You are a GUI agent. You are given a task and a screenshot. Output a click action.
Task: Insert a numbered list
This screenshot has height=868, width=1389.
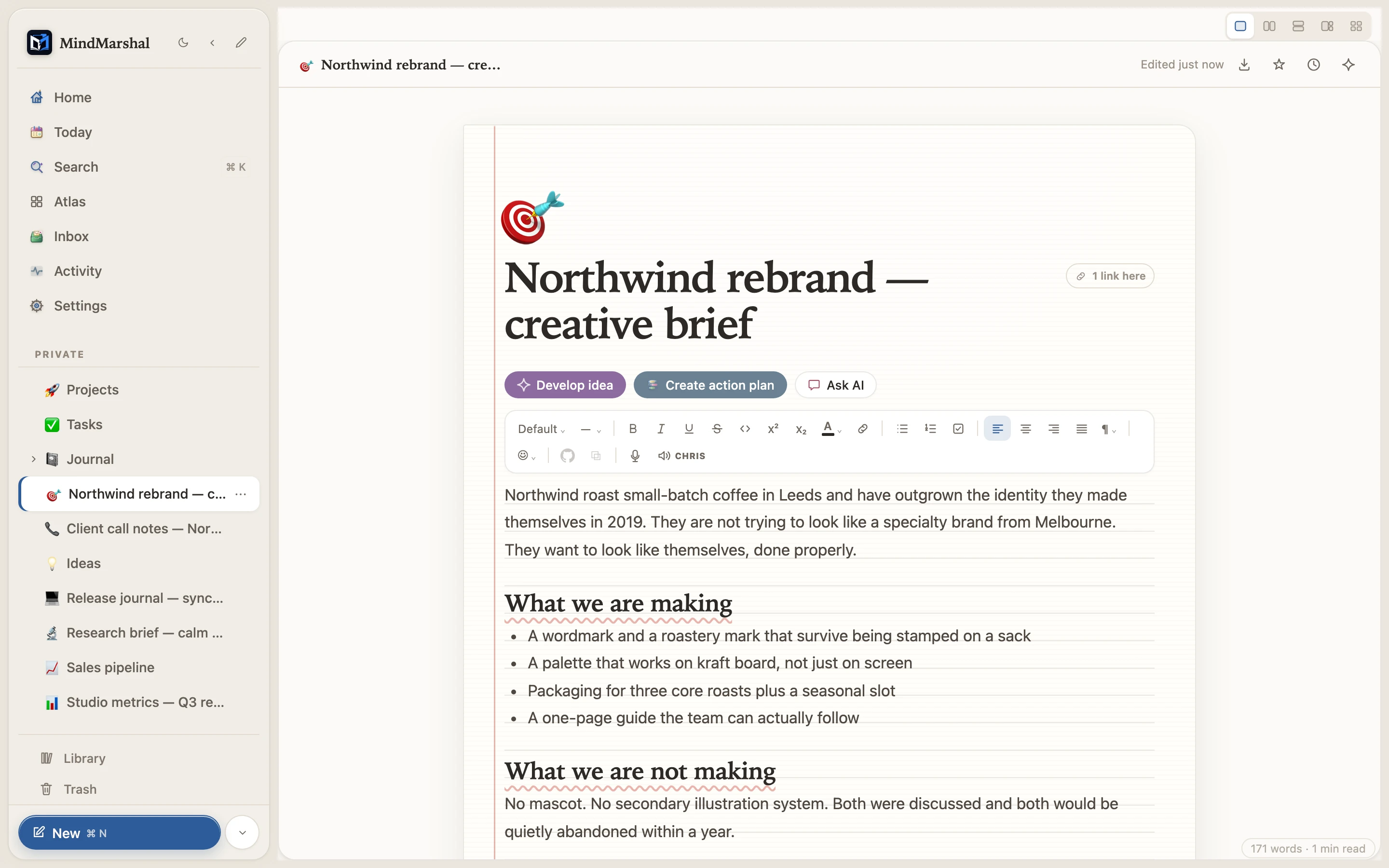coord(930,429)
